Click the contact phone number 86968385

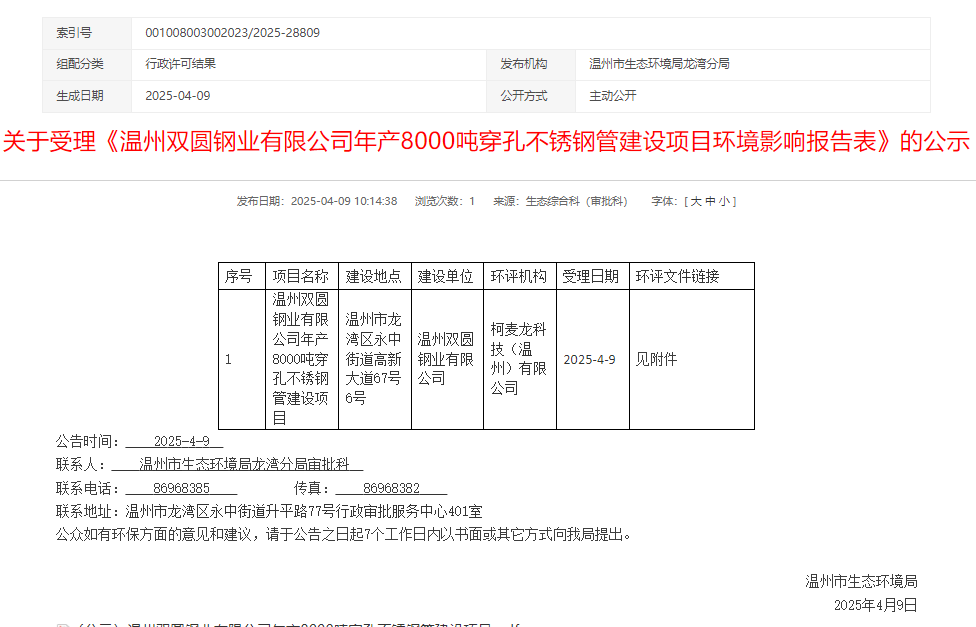tap(181, 488)
